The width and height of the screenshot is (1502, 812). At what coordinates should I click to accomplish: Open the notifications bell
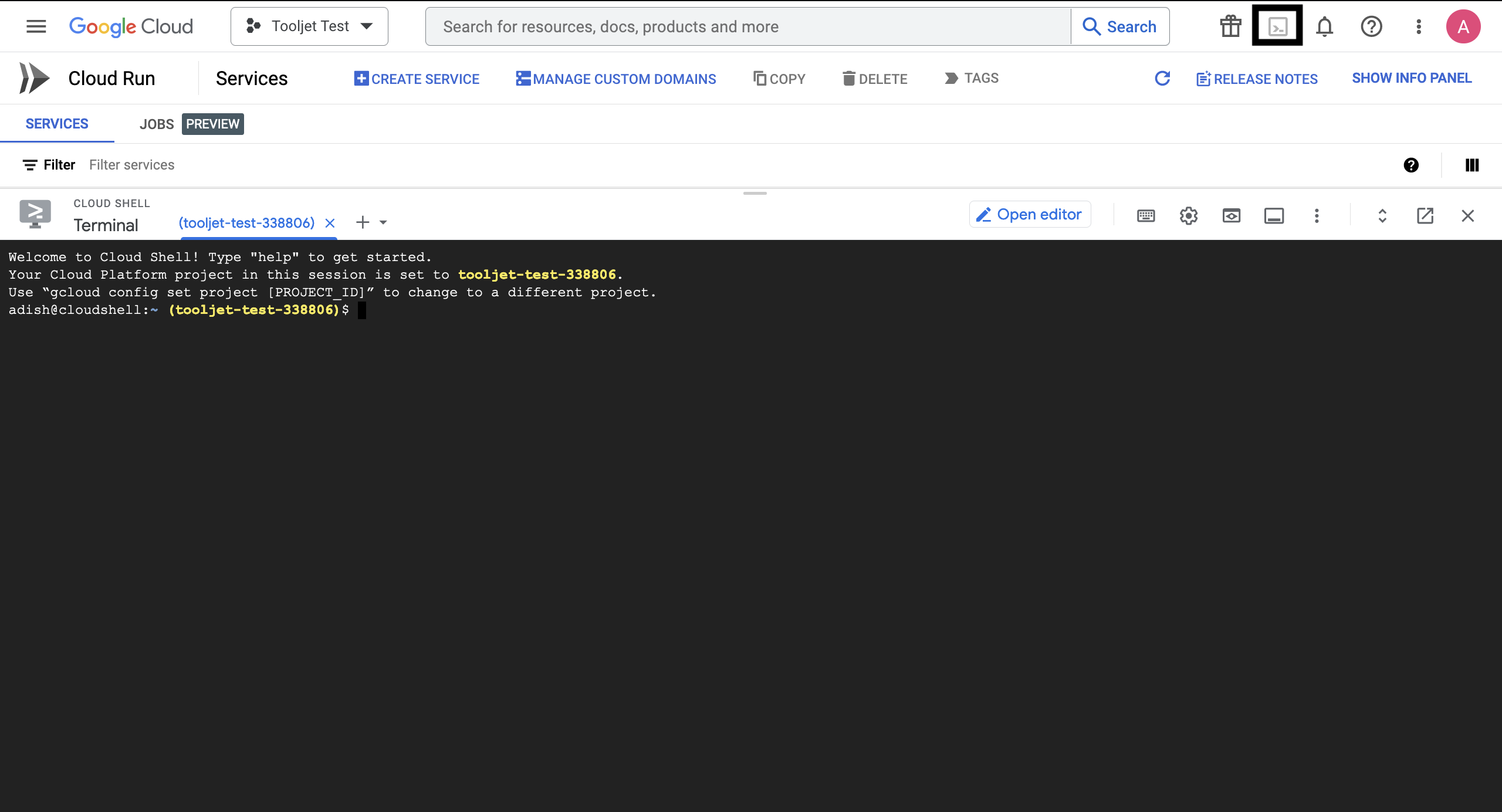pos(1324,26)
